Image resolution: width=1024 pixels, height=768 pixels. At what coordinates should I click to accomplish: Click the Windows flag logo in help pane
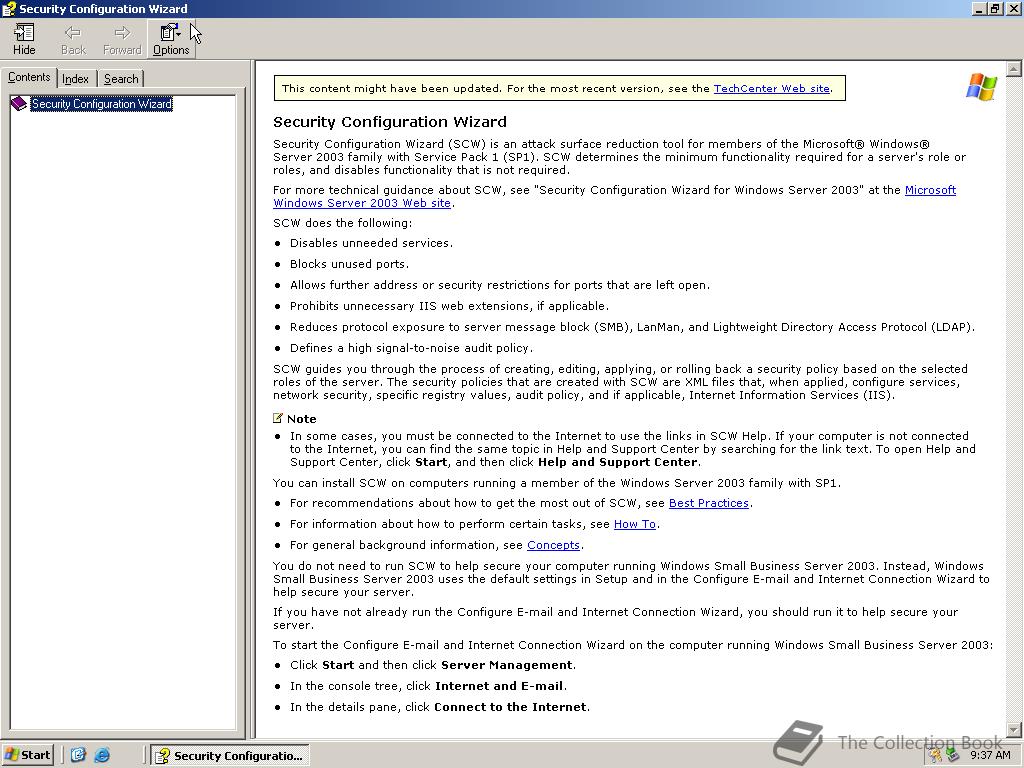[x=982, y=87]
